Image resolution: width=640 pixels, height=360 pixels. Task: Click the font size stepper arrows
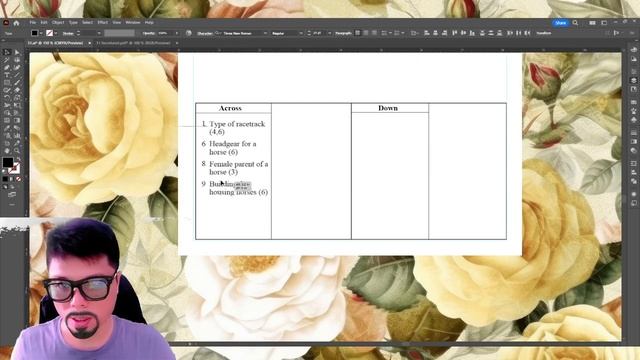pos(309,33)
